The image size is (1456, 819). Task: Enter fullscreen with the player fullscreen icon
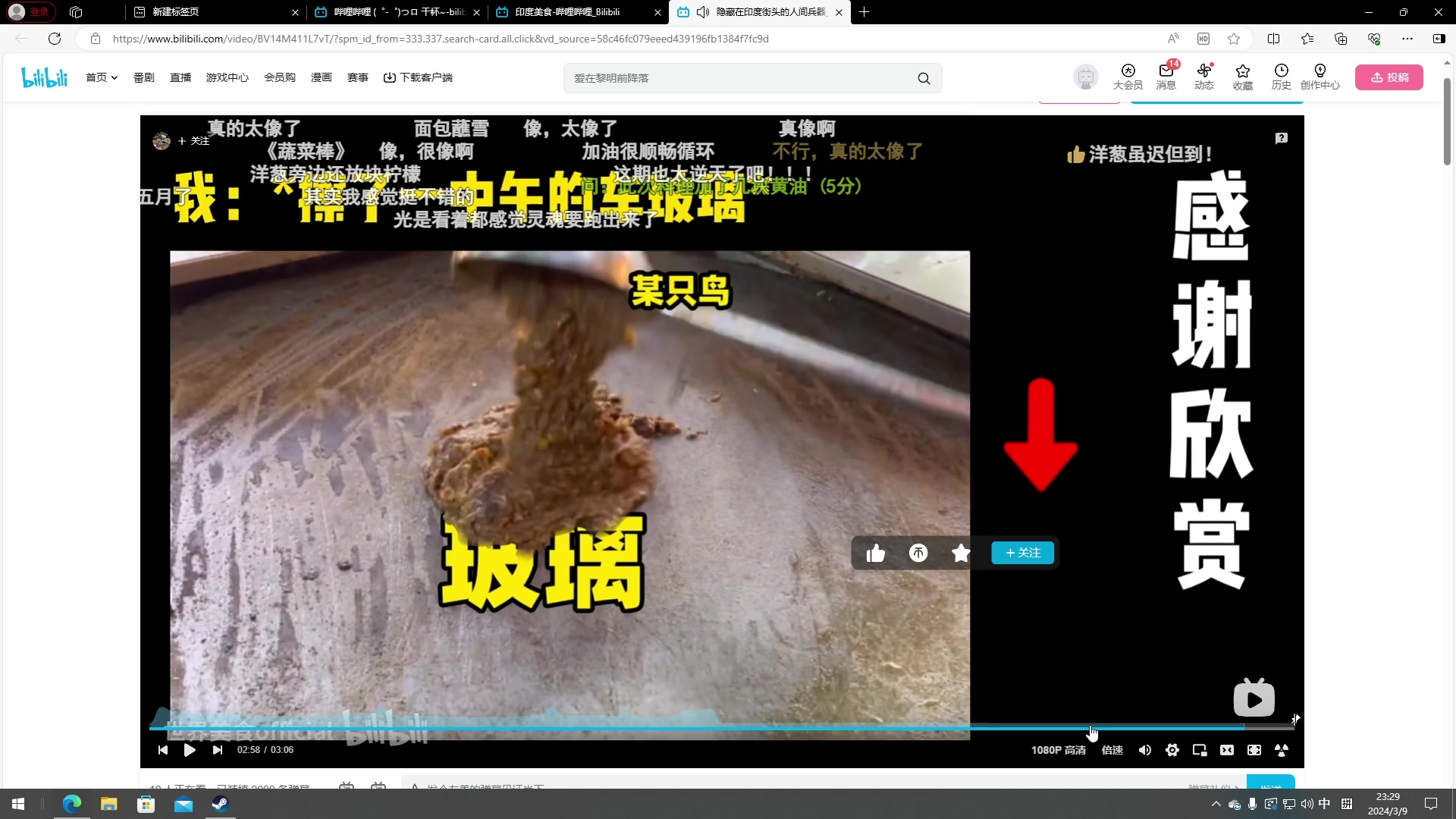click(x=1254, y=750)
